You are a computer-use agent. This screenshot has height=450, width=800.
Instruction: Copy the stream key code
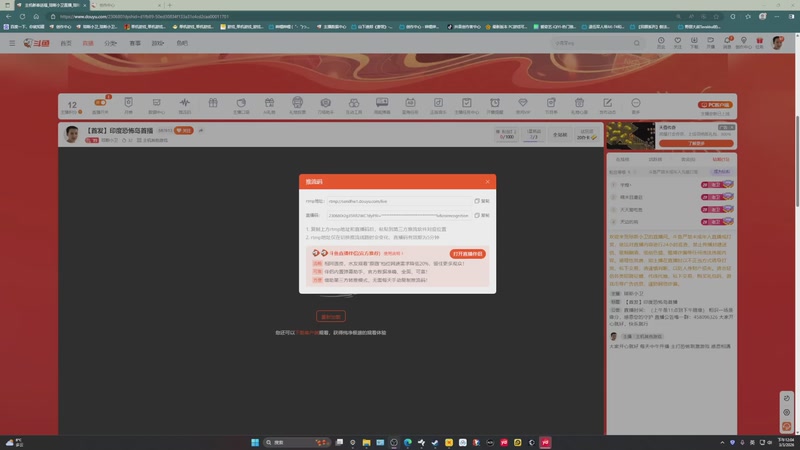tap(482, 215)
